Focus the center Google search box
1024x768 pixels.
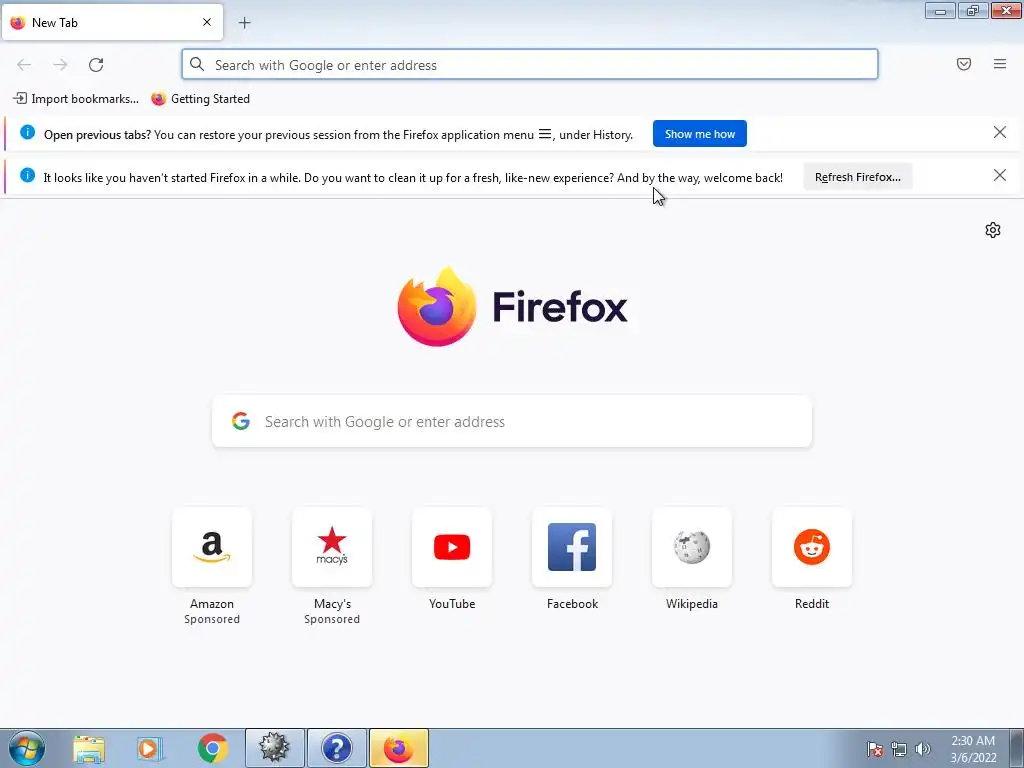tap(512, 421)
